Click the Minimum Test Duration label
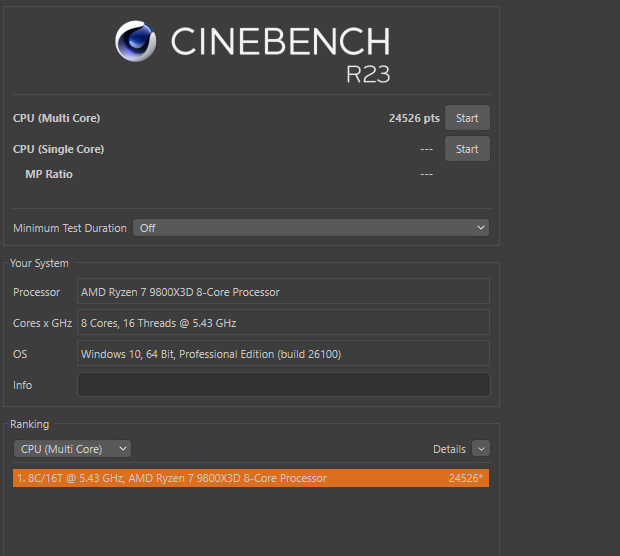The width and height of the screenshot is (620, 556). point(70,228)
